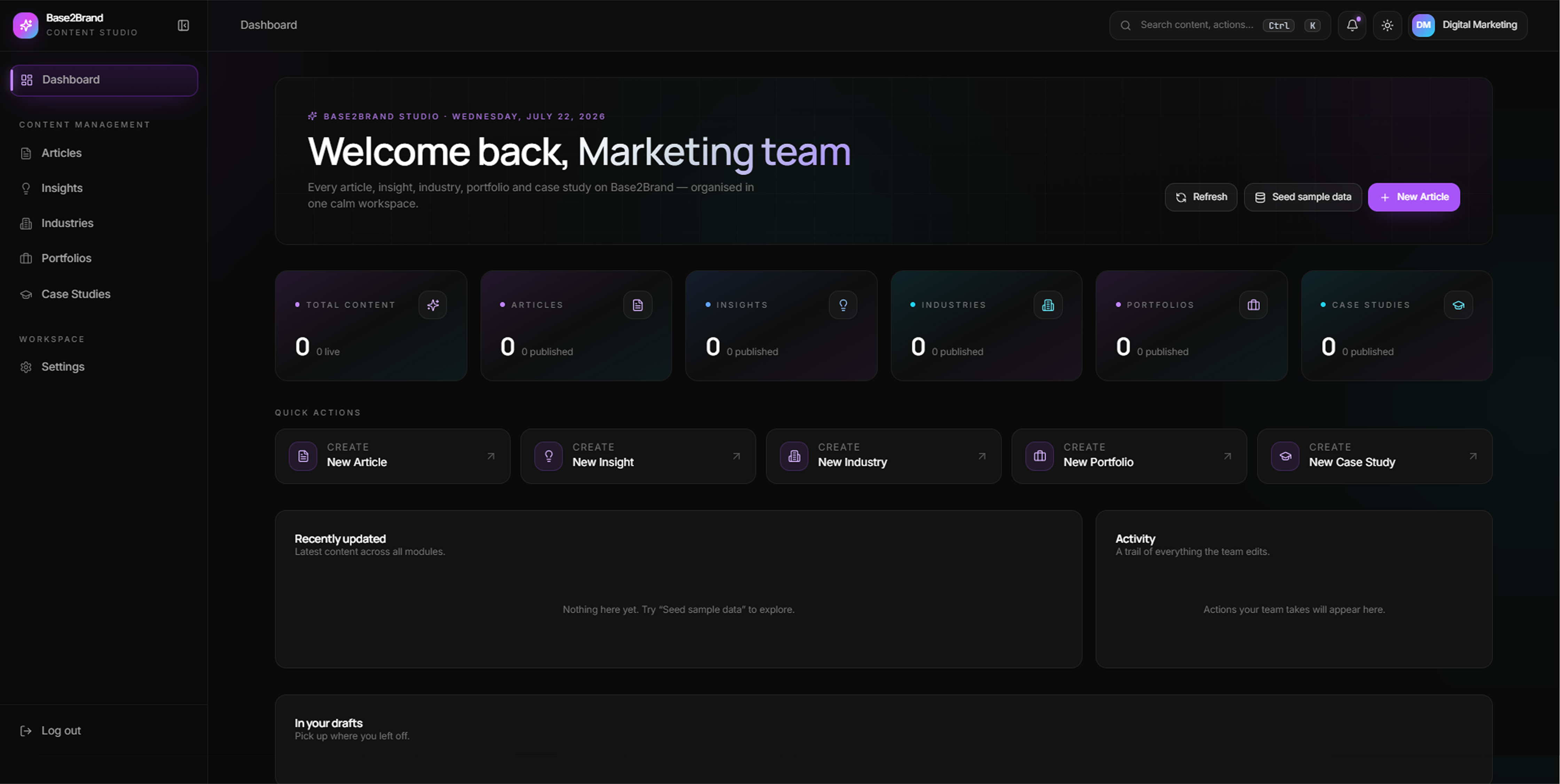Click the Insights lightbulb icon in sidebar
The width and height of the screenshot is (1560, 784).
click(26, 188)
